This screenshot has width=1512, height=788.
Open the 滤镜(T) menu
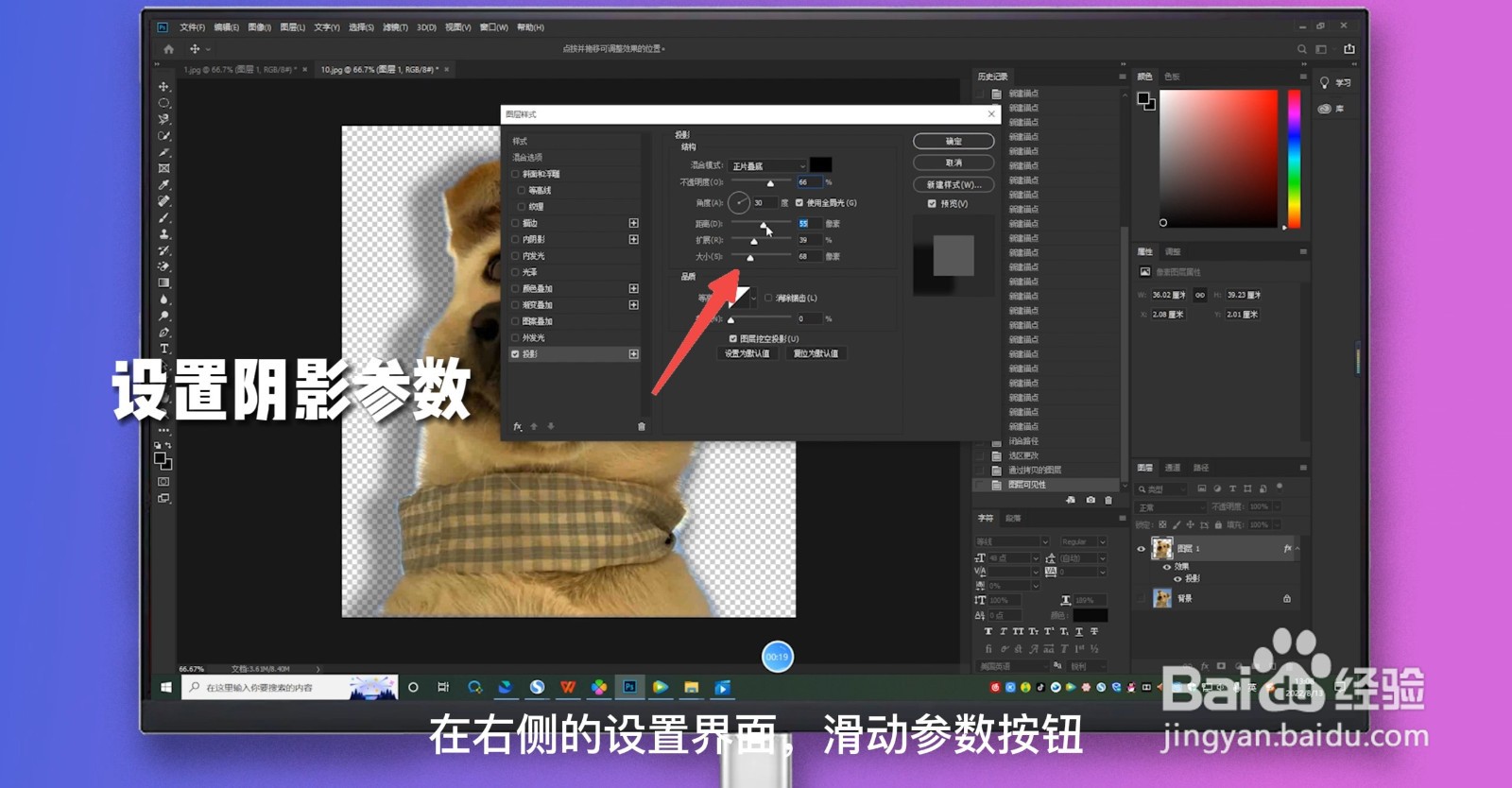click(395, 27)
